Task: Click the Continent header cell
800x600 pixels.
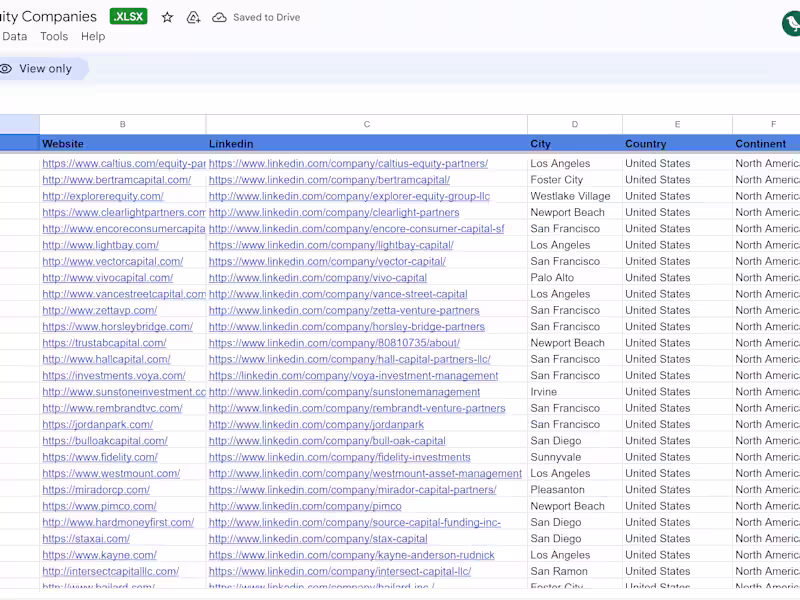Action: (766, 144)
